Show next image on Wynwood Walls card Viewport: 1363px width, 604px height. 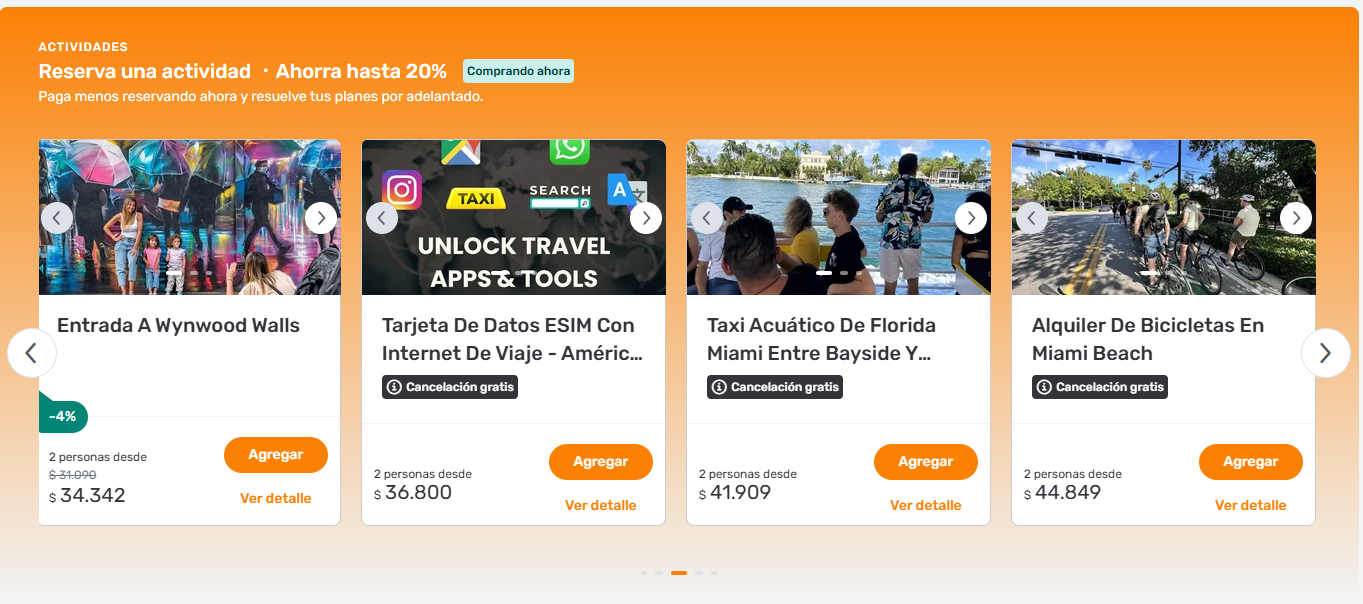click(321, 218)
